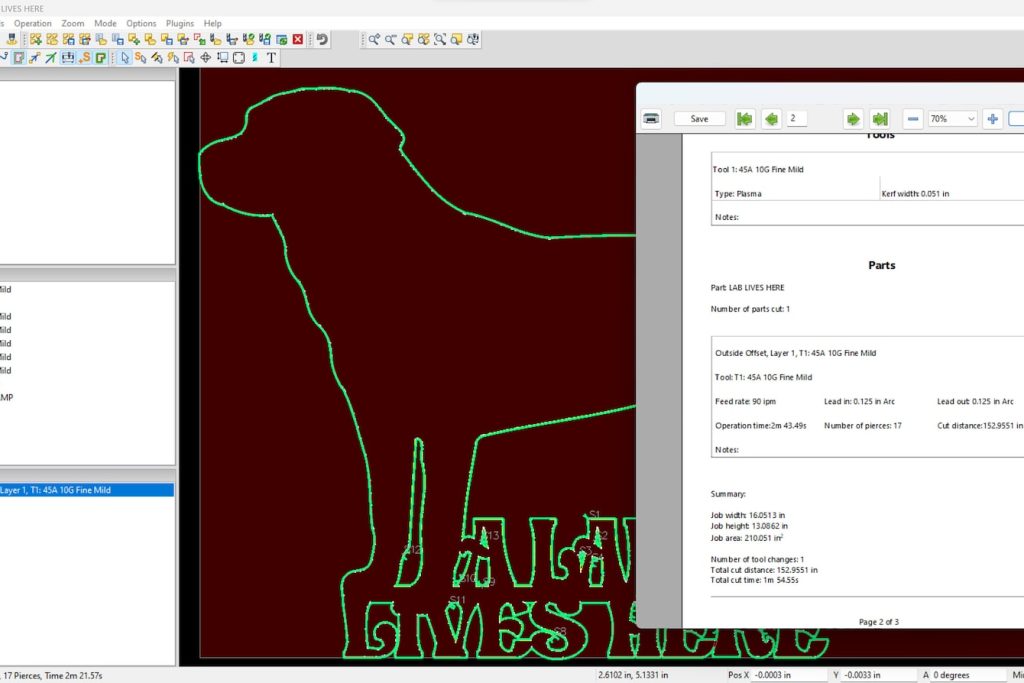Open the 70% zoom level dropdown
The width and height of the screenshot is (1024, 683).
pyautogui.click(x=951, y=119)
